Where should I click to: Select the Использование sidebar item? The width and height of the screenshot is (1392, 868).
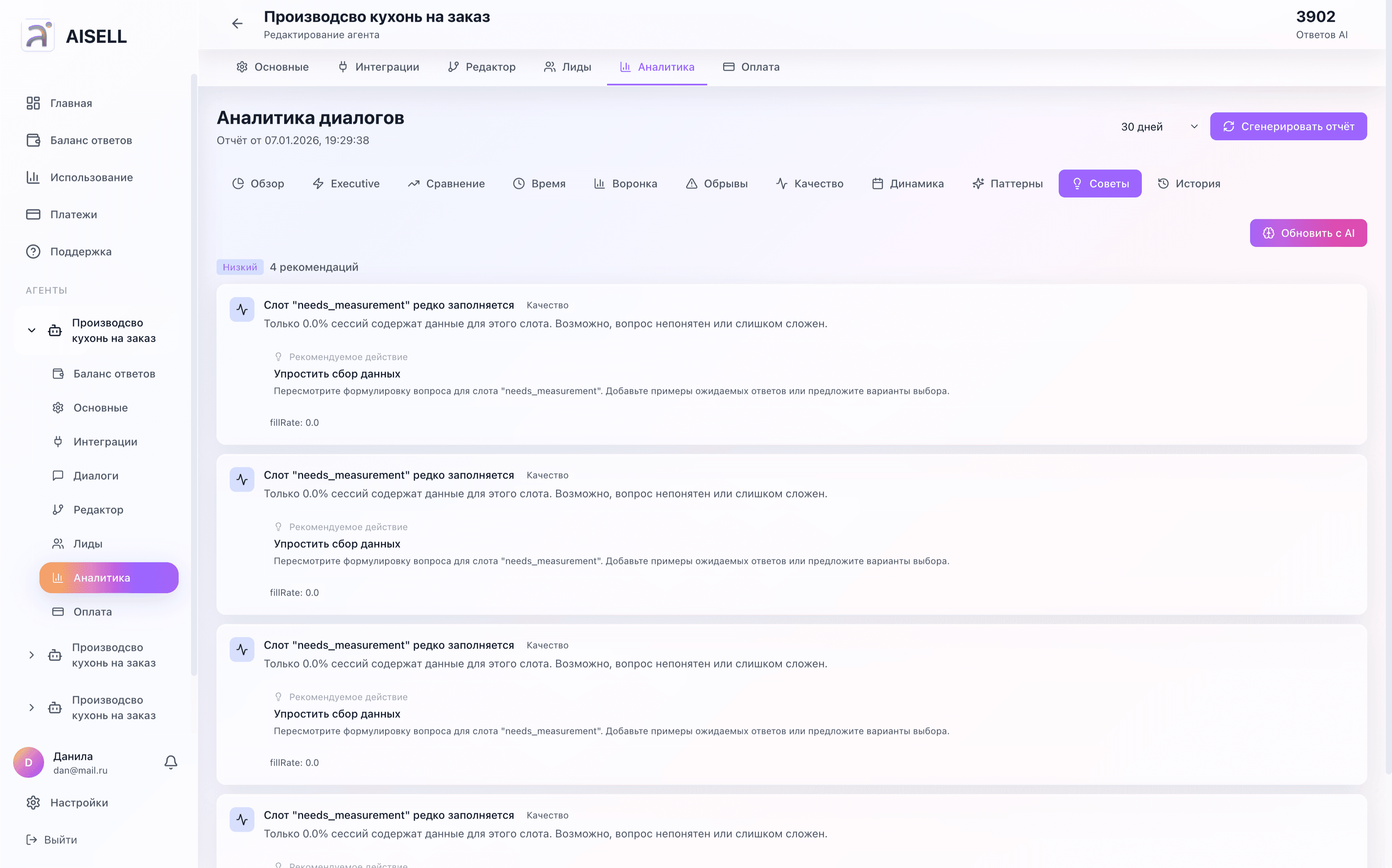(91, 177)
